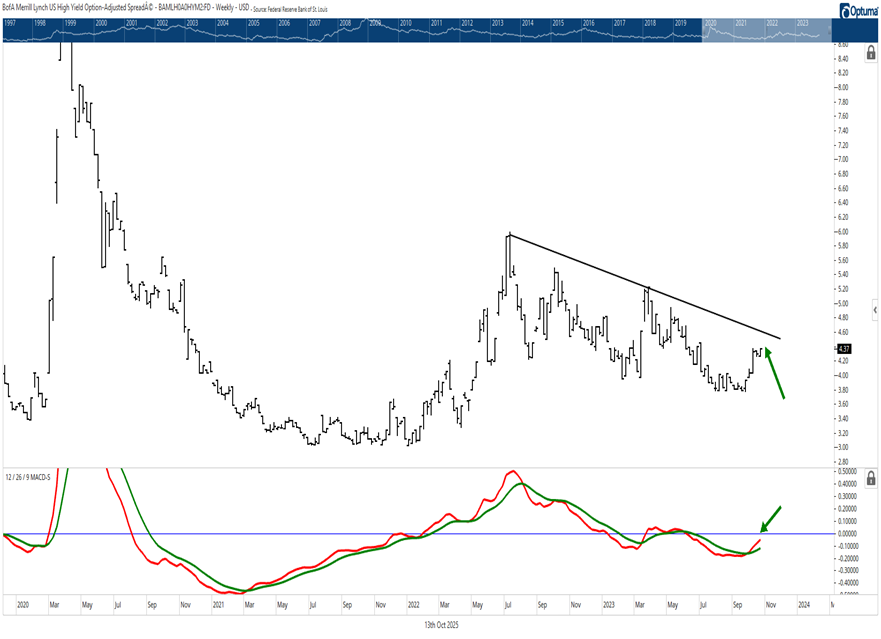Click the green arrow annotation near recent price bars
This screenshot has width=881, height=639.
point(776,376)
